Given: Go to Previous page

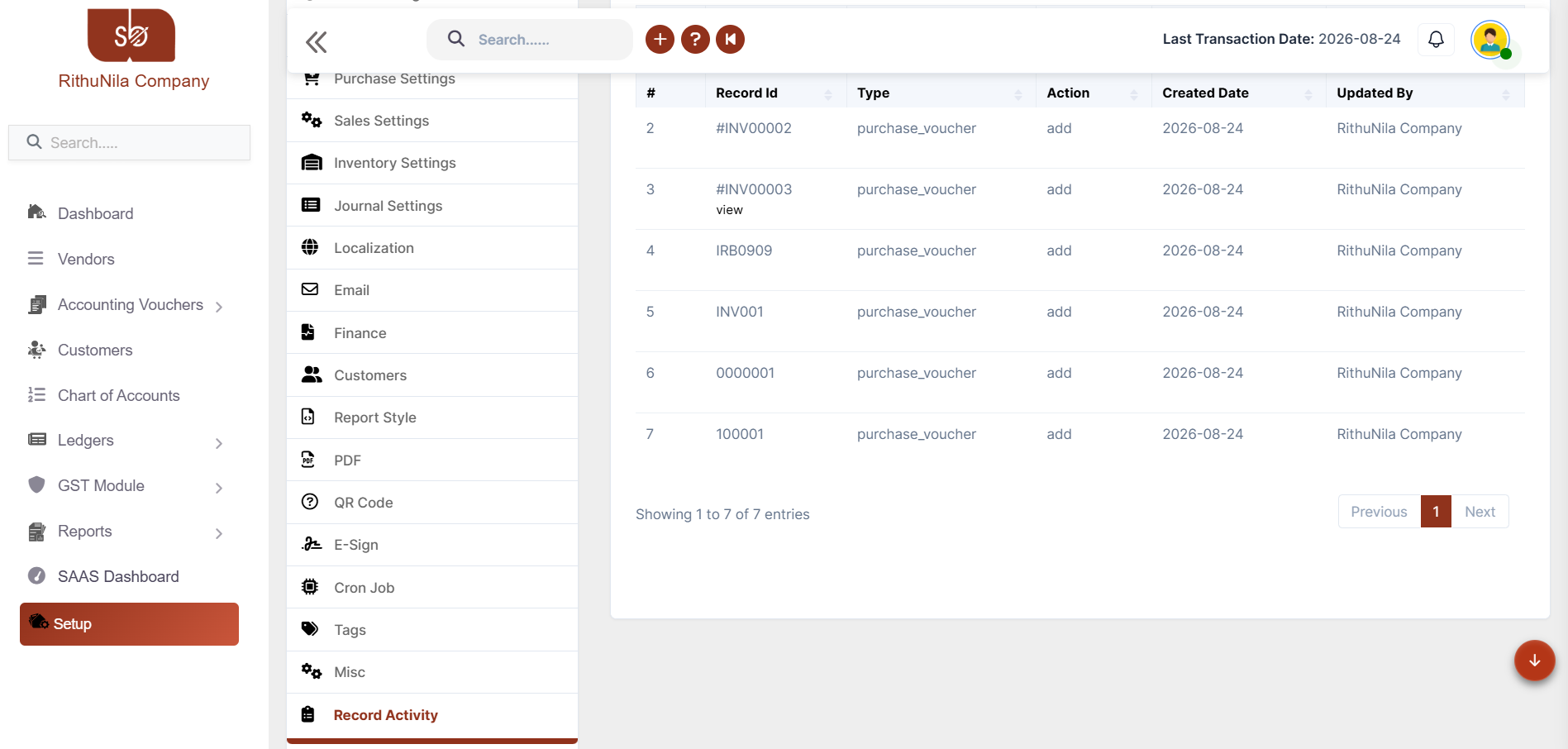Looking at the screenshot, I should pos(1379,512).
